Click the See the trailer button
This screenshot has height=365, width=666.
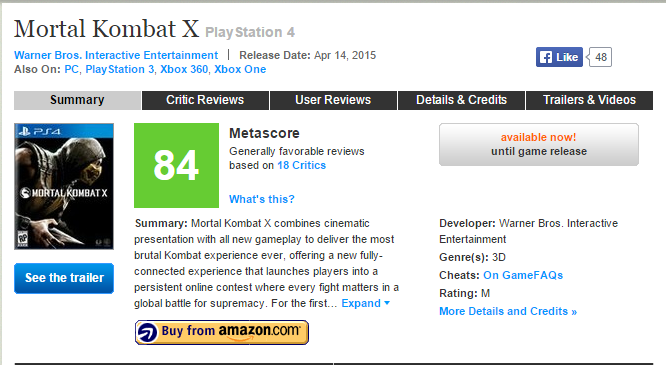(64, 278)
